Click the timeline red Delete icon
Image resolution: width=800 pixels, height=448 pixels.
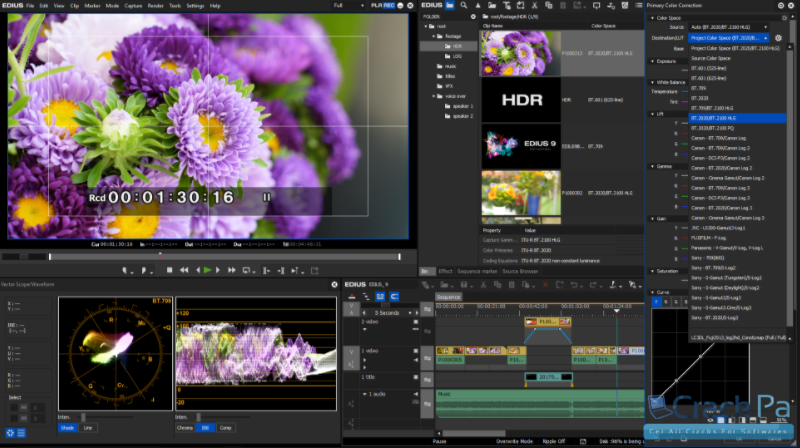(545, 285)
